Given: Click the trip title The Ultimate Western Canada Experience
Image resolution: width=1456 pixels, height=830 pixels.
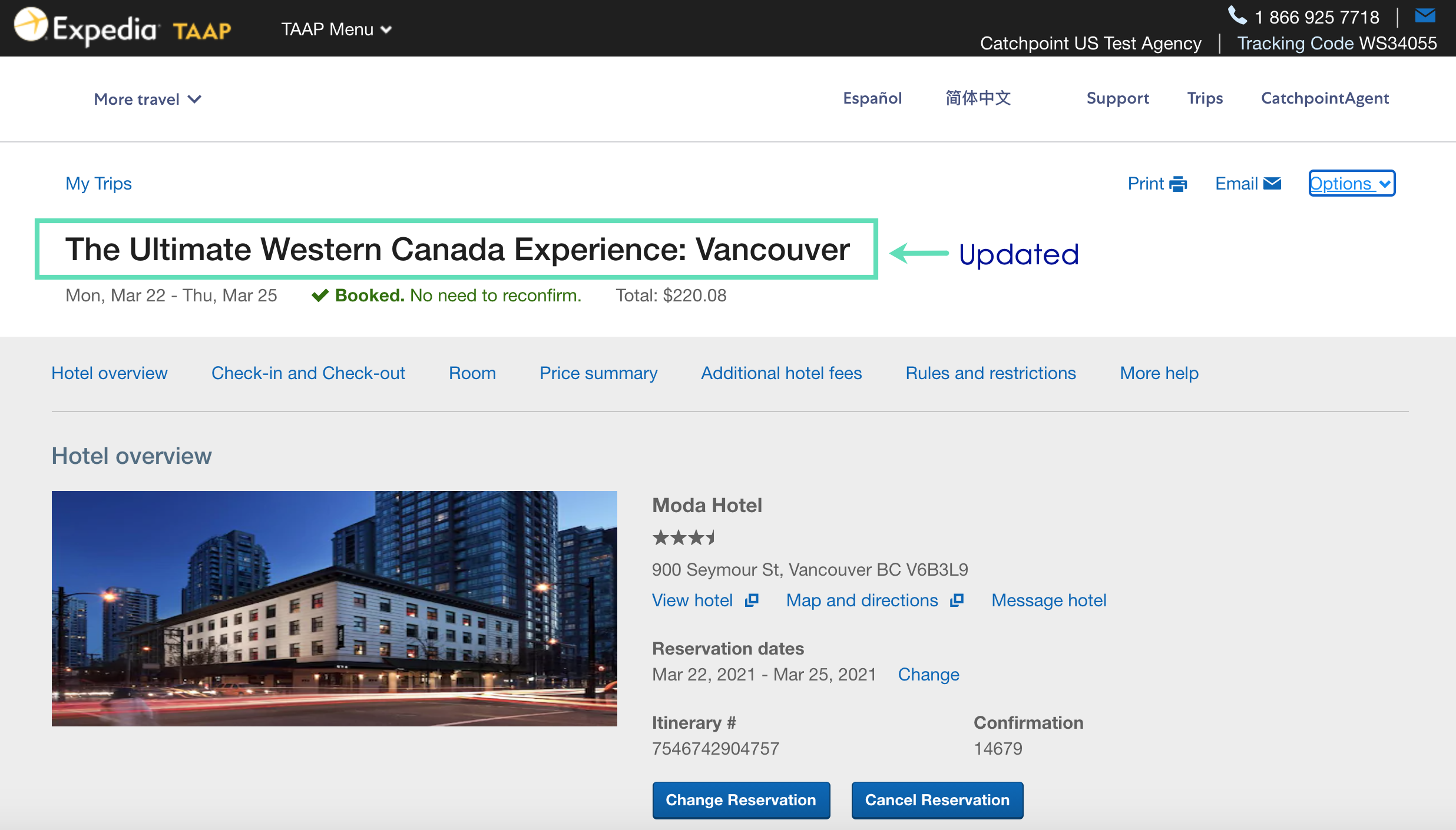Looking at the screenshot, I should tap(457, 250).
